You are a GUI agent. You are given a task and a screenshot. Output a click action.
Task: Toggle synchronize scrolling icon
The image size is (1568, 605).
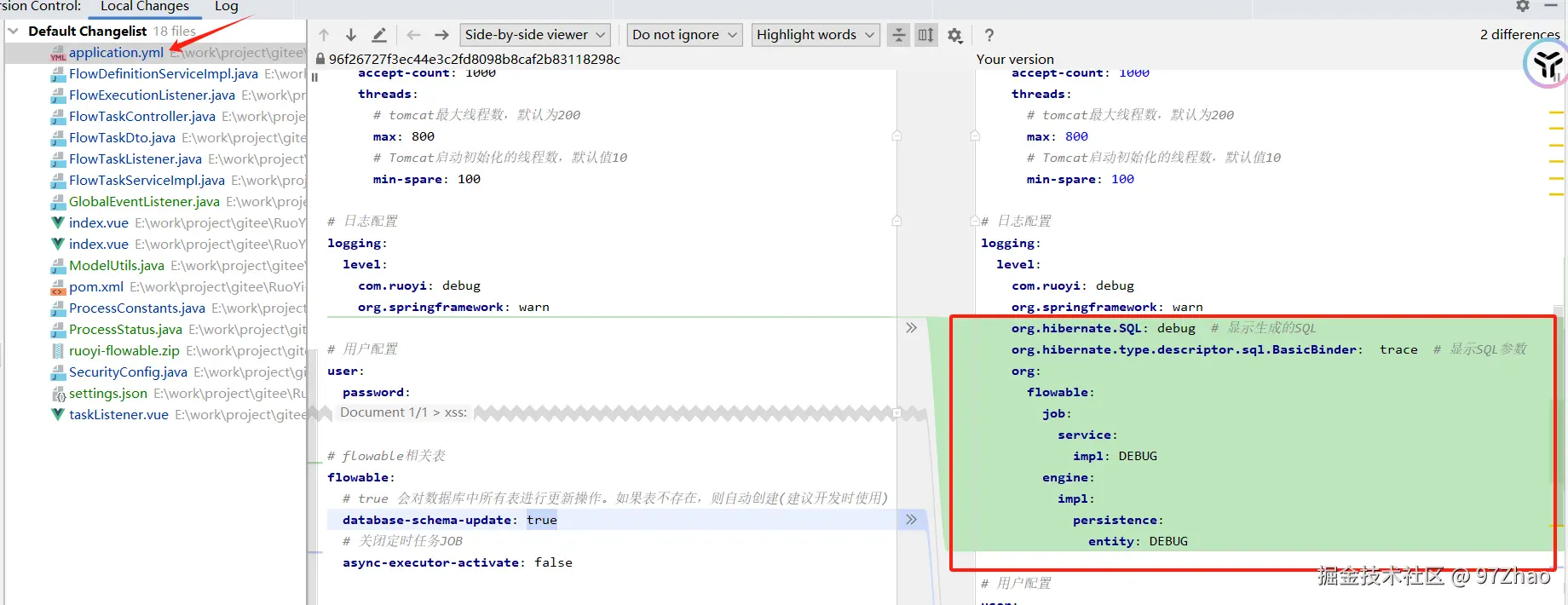click(x=926, y=35)
